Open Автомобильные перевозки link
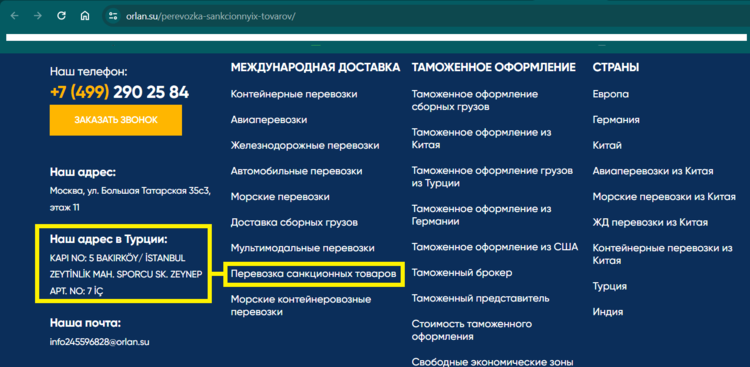Image resolution: width=750 pixels, height=367 pixels. (296, 171)
